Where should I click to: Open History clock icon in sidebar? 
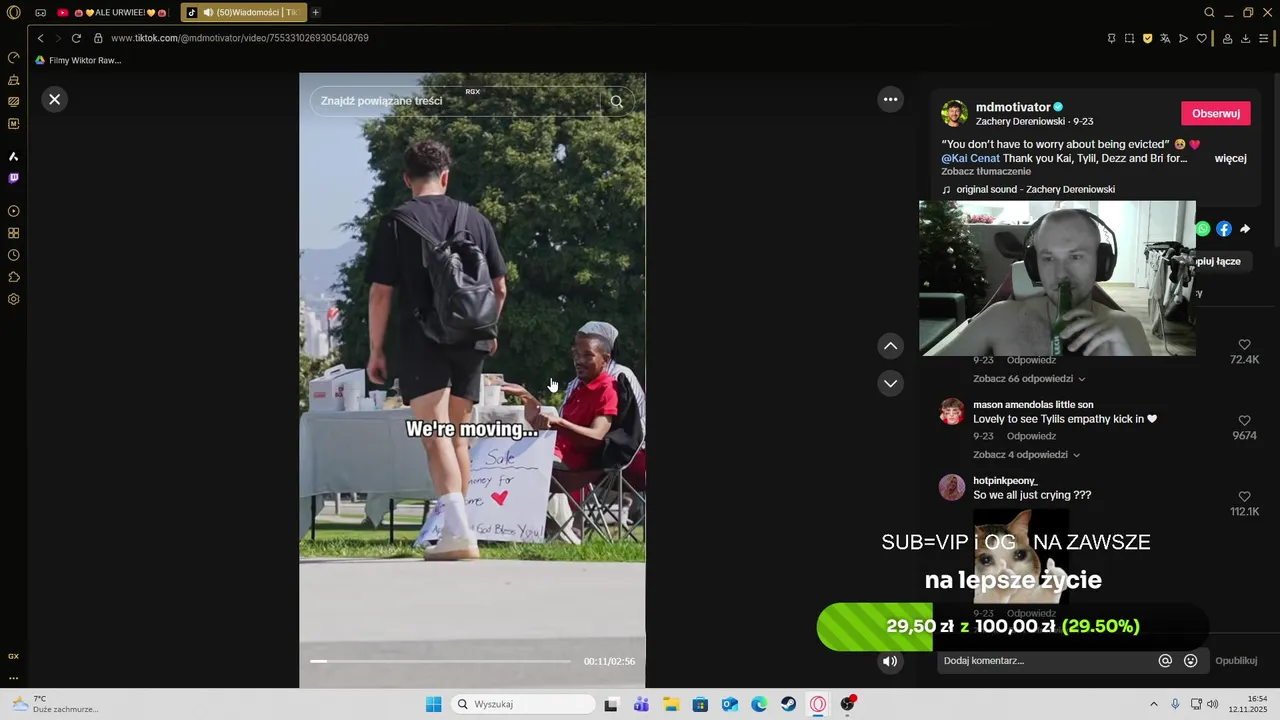coord(14,255)
